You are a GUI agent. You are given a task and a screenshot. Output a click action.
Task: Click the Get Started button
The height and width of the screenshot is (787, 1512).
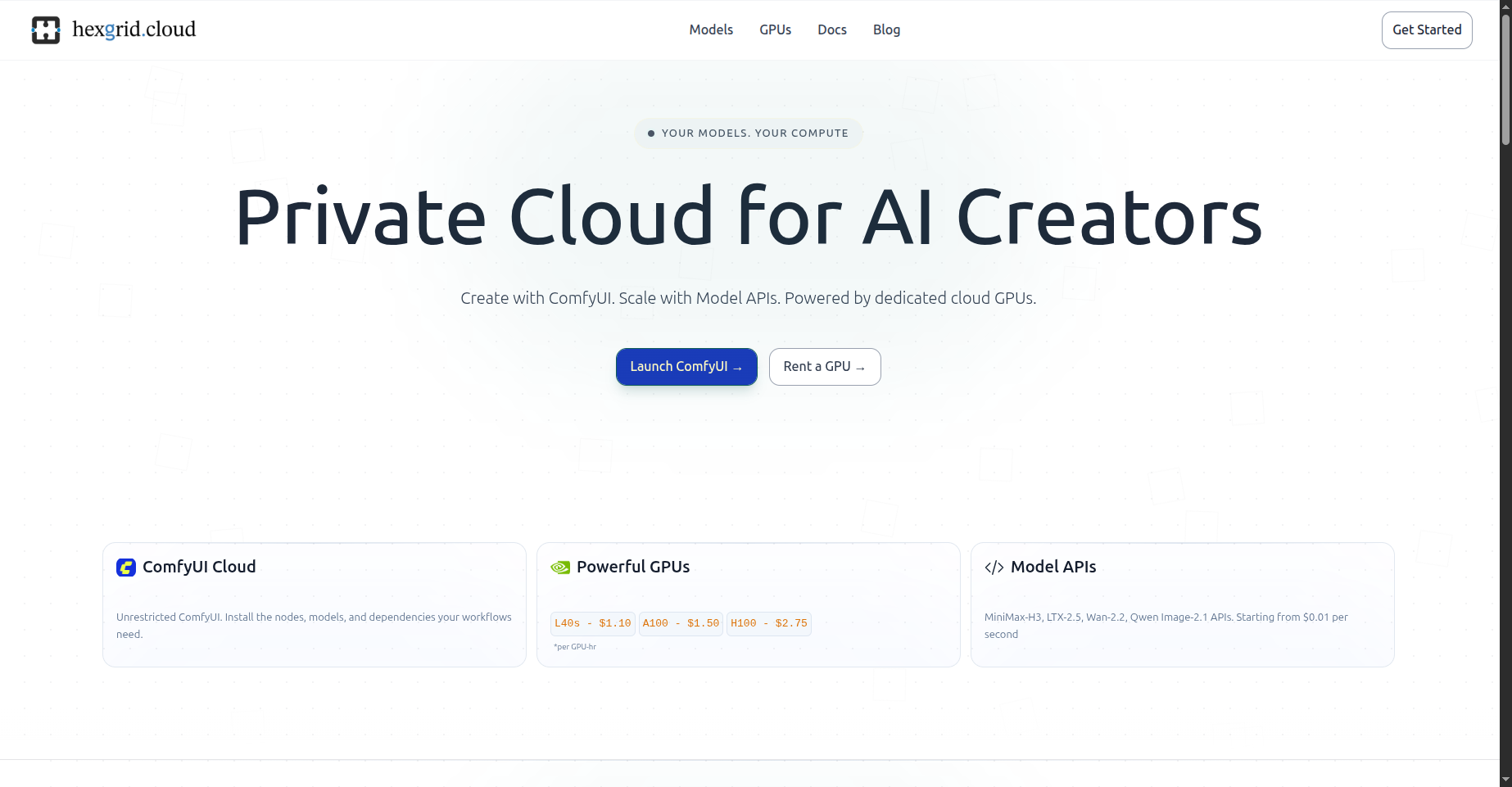[1427, 30]
